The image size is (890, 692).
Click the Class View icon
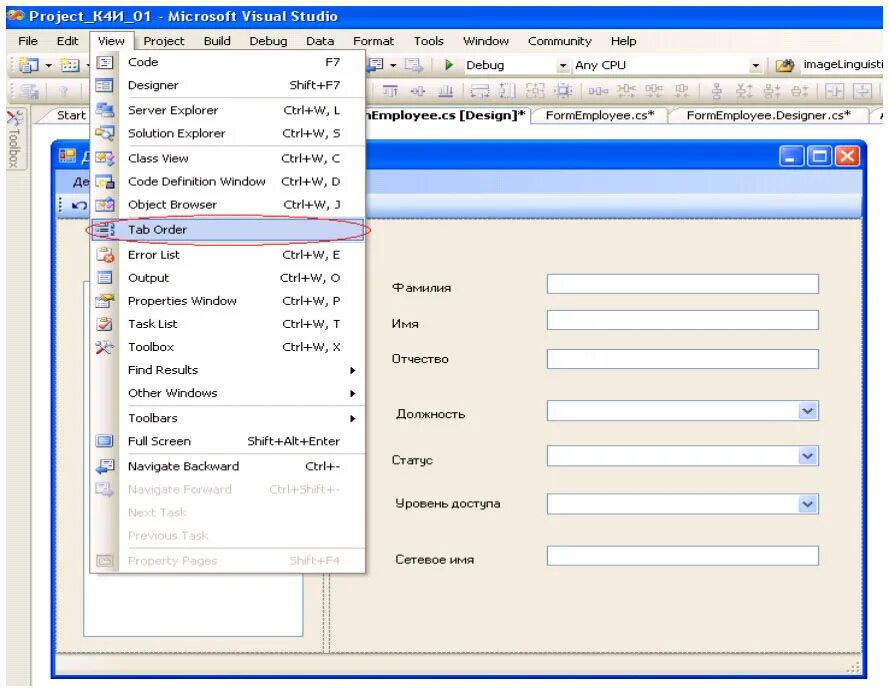click(x=105, y=158)
